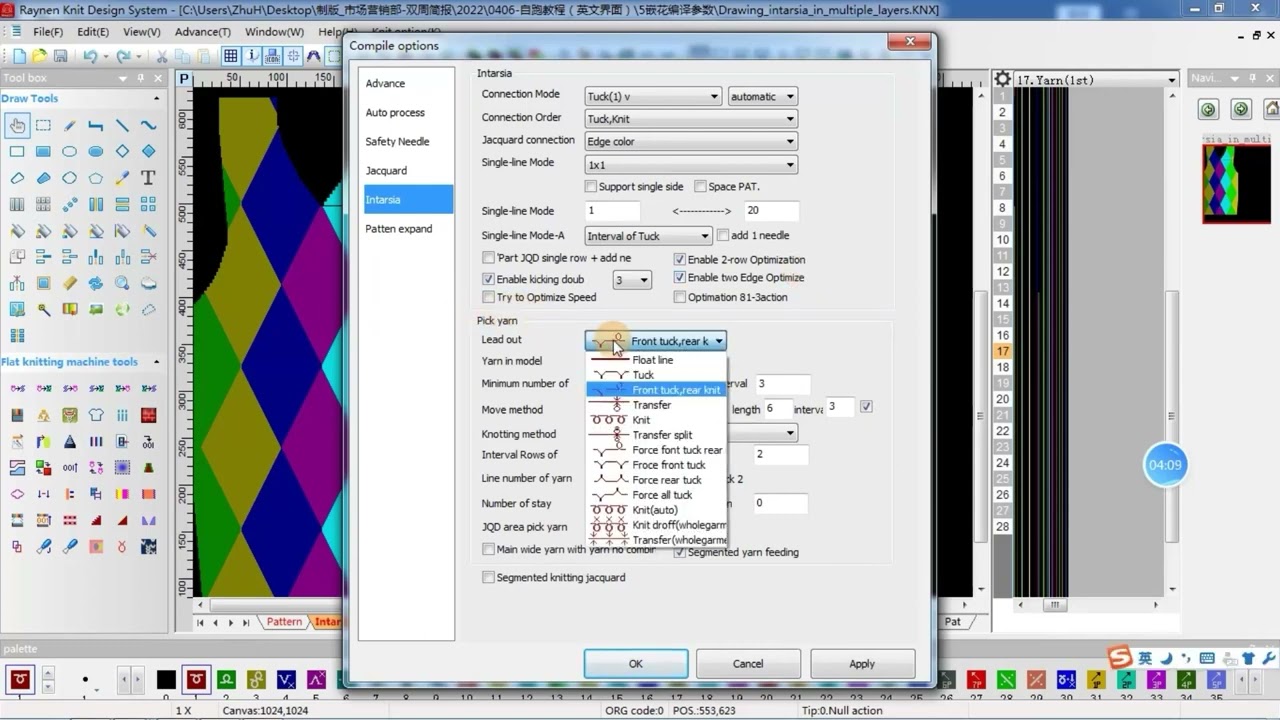Click the OK button
The width and height of the screenshot is (1280, 720).
coord(636,663)
